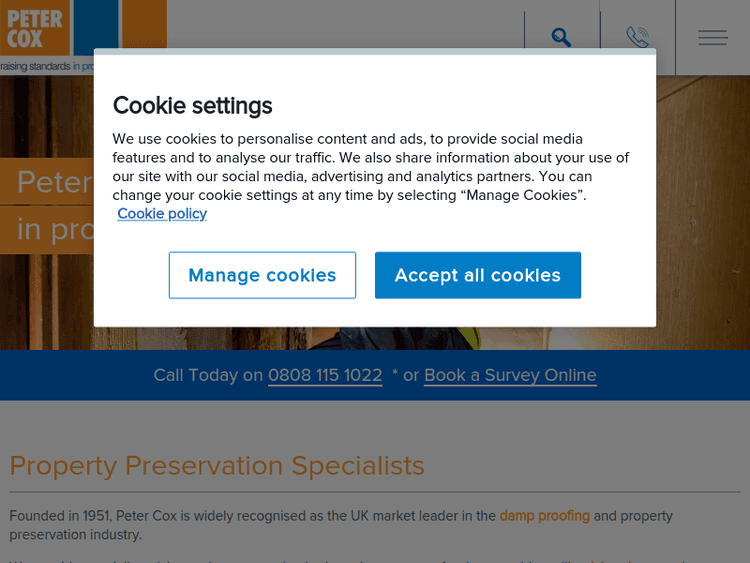Click the Property Preservation Specialists heading
Screen dimensions: 750x563
coord(217,466)
